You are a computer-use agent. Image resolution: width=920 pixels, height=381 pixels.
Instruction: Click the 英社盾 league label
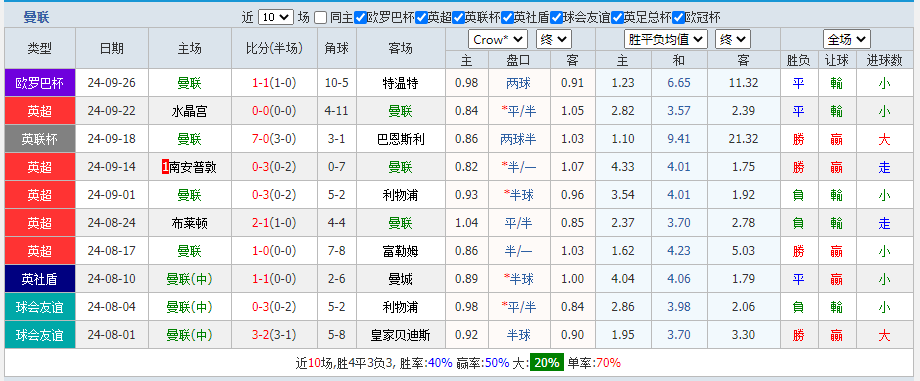(40, 279)
